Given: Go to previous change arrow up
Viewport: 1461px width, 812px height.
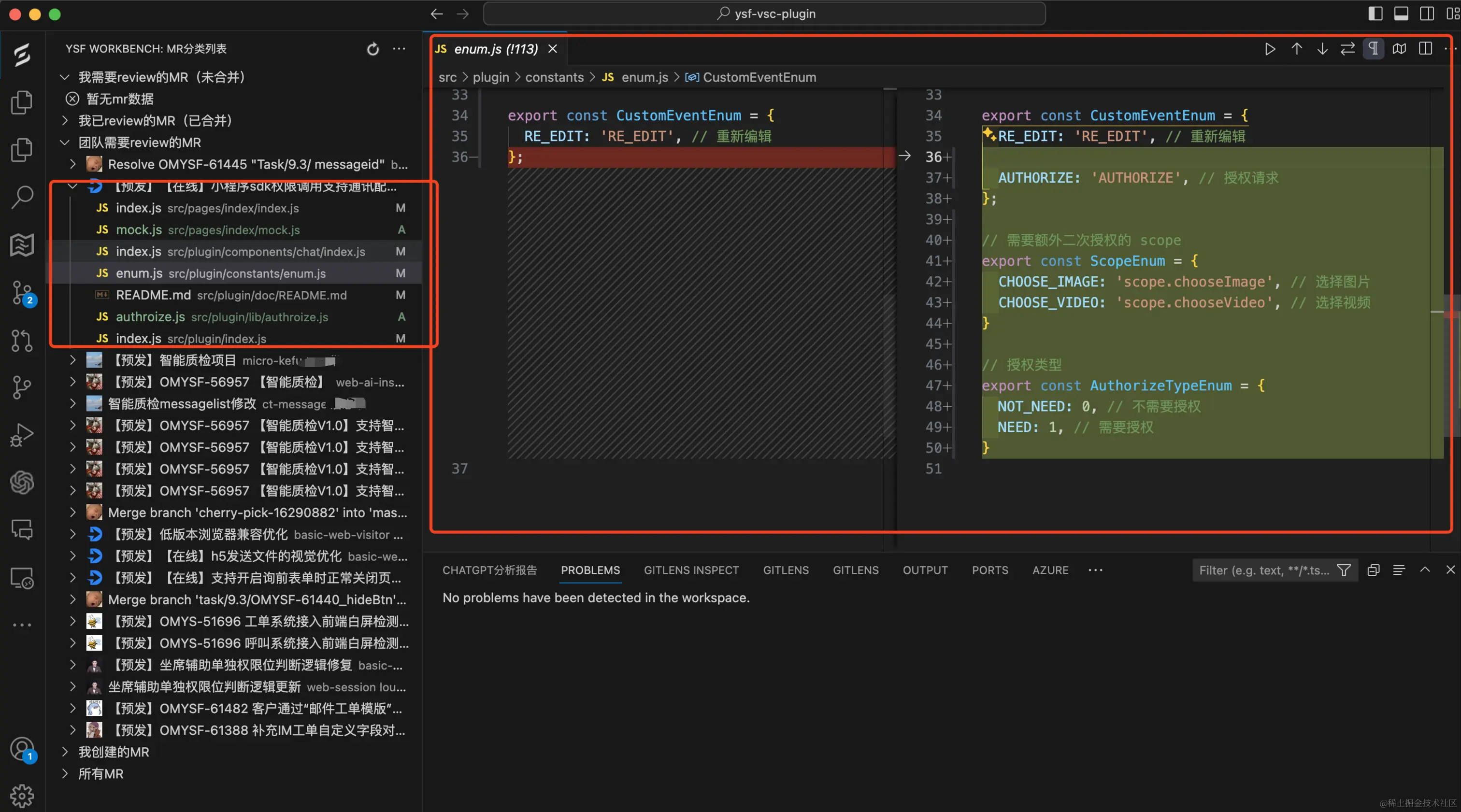Looking at the screenshot, I should tap(1297, 49).
